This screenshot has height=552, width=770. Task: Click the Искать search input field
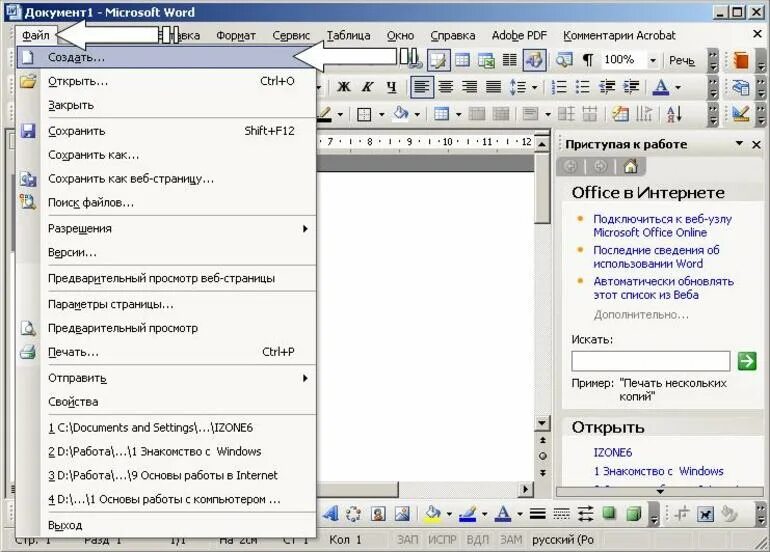(x=650, y=361)
